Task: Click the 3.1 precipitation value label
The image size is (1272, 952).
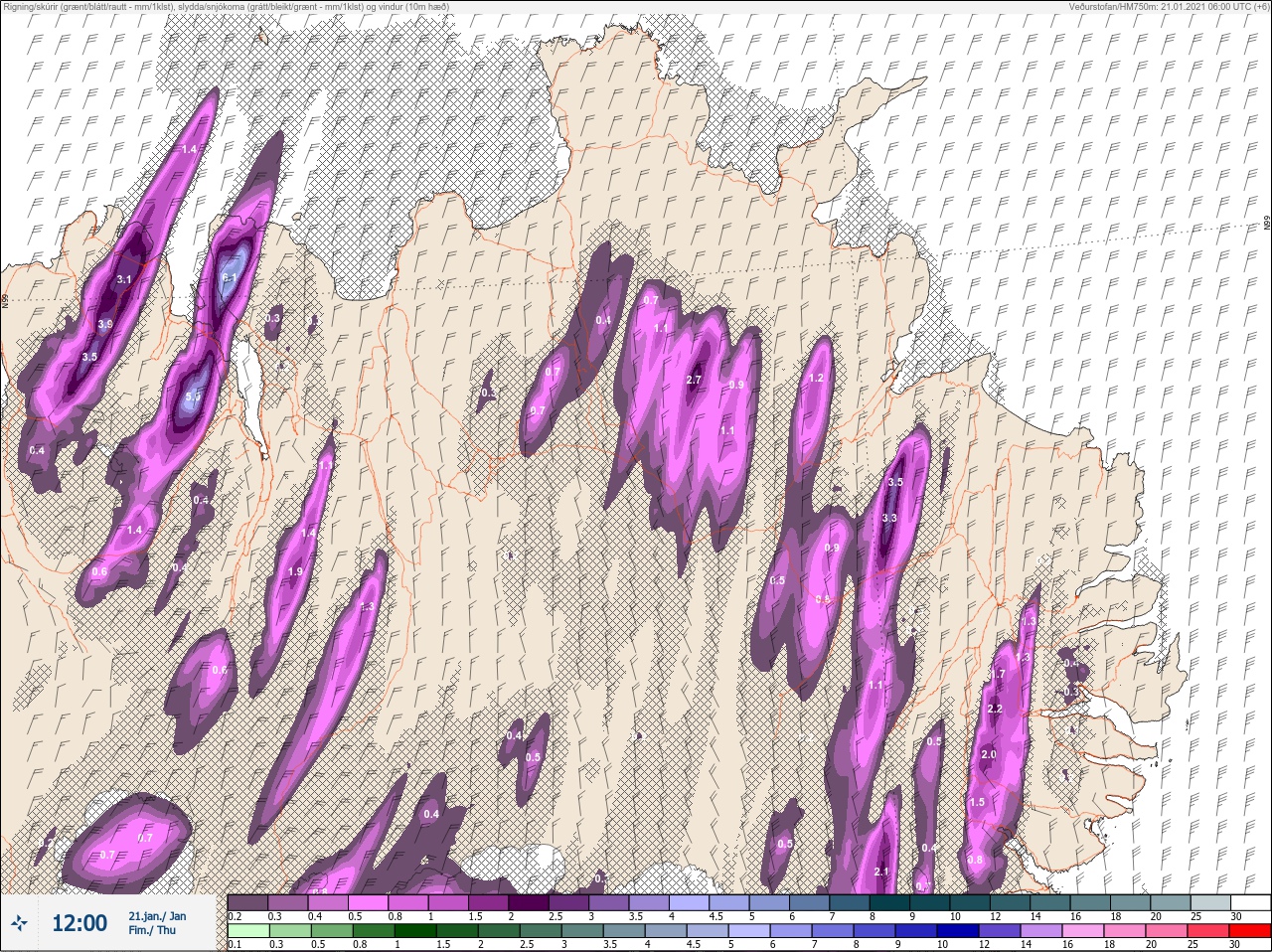Action: coord(124,280)
